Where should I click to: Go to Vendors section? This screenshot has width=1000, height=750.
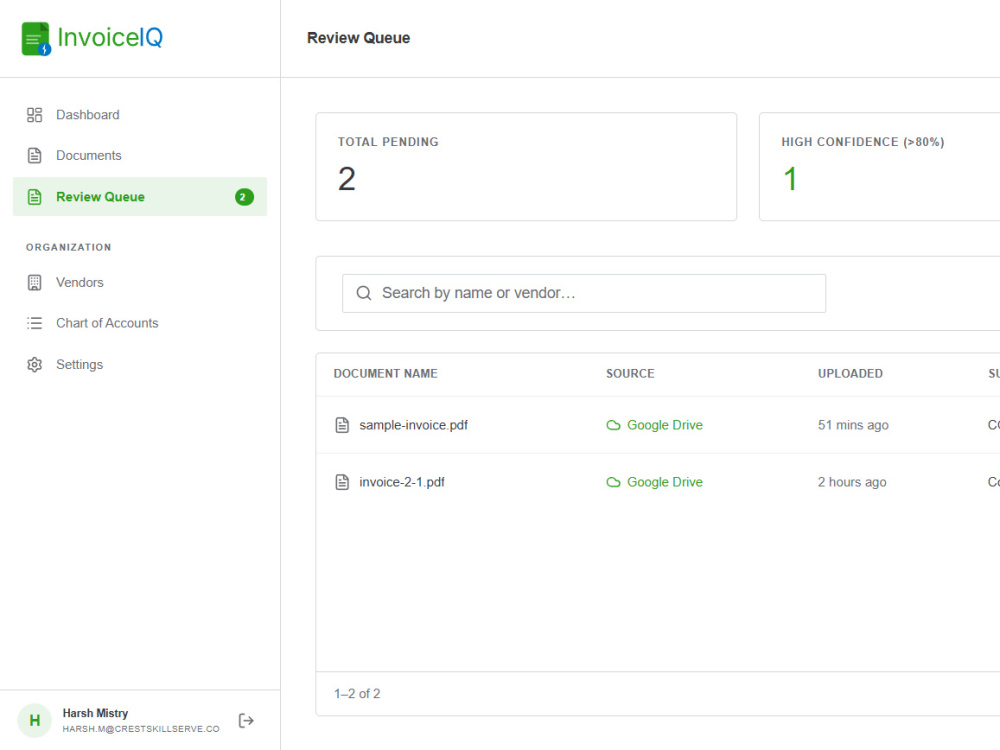pos(140,283)
